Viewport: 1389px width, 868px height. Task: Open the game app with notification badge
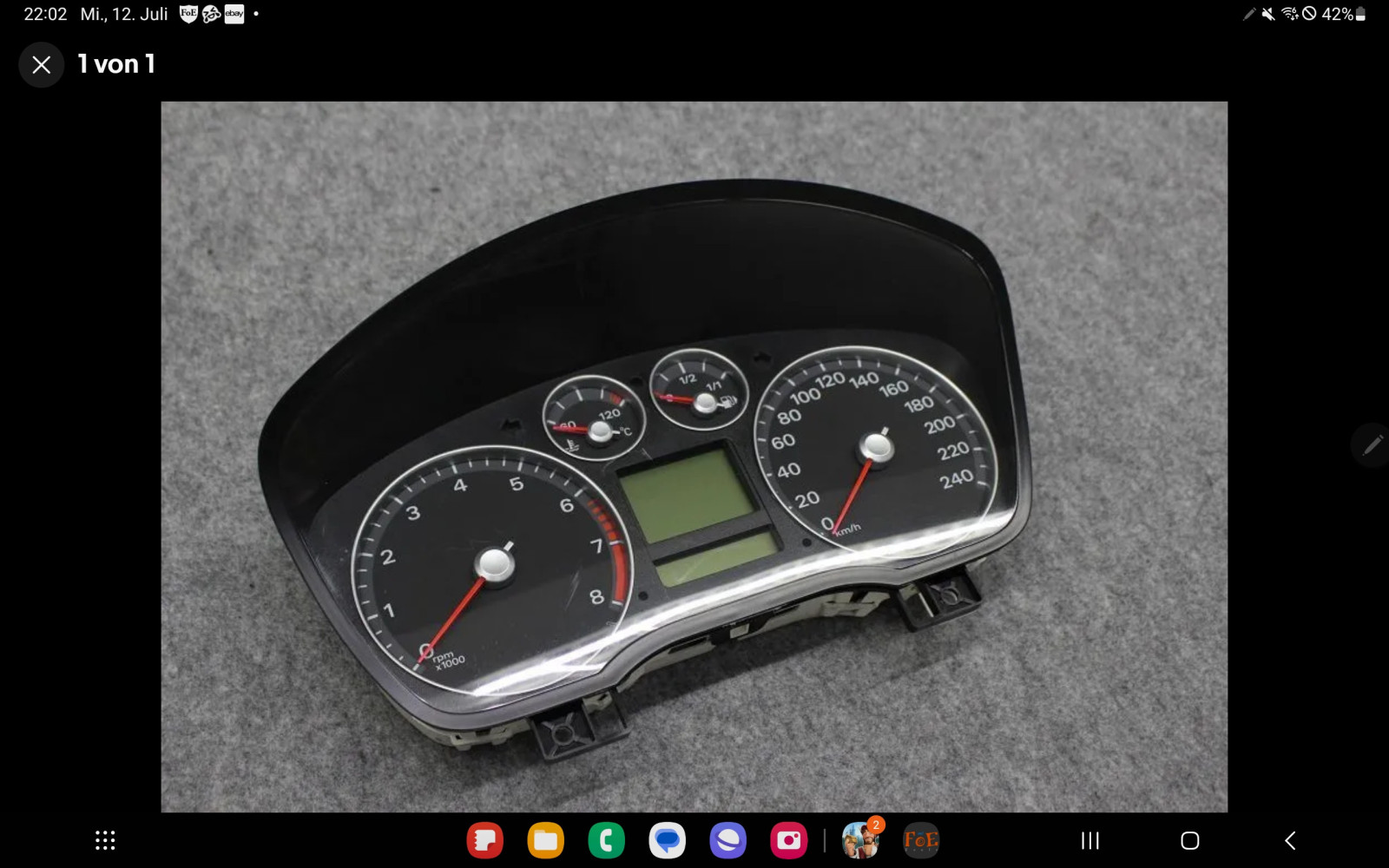859,840
